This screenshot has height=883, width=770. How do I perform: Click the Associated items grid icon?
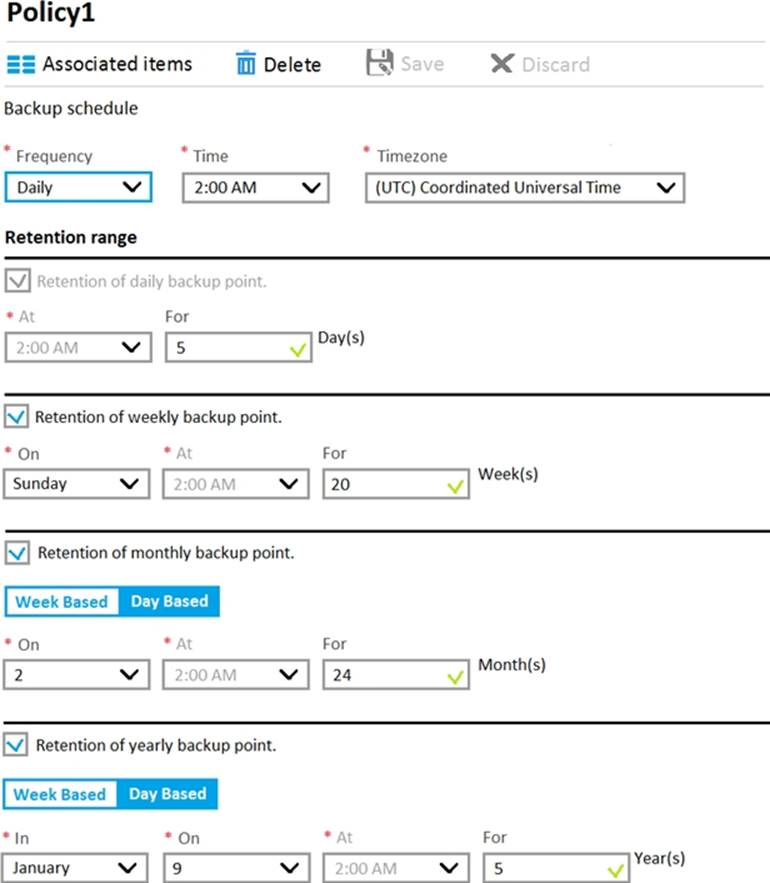click(21, 65)
